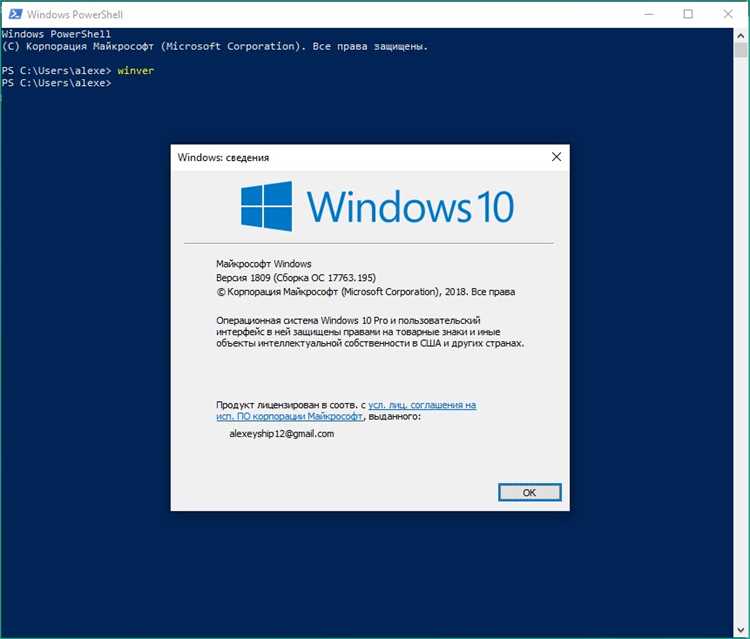Close the "Windows: сведения" dialog
The height and width of the screenshot is (639, 750).
click(x=556, y=157)
